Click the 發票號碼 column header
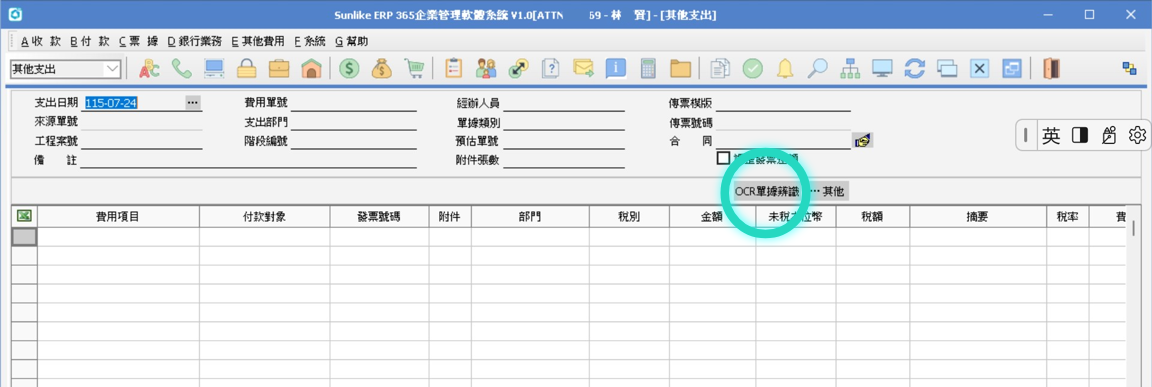 [x=379, y=217]
